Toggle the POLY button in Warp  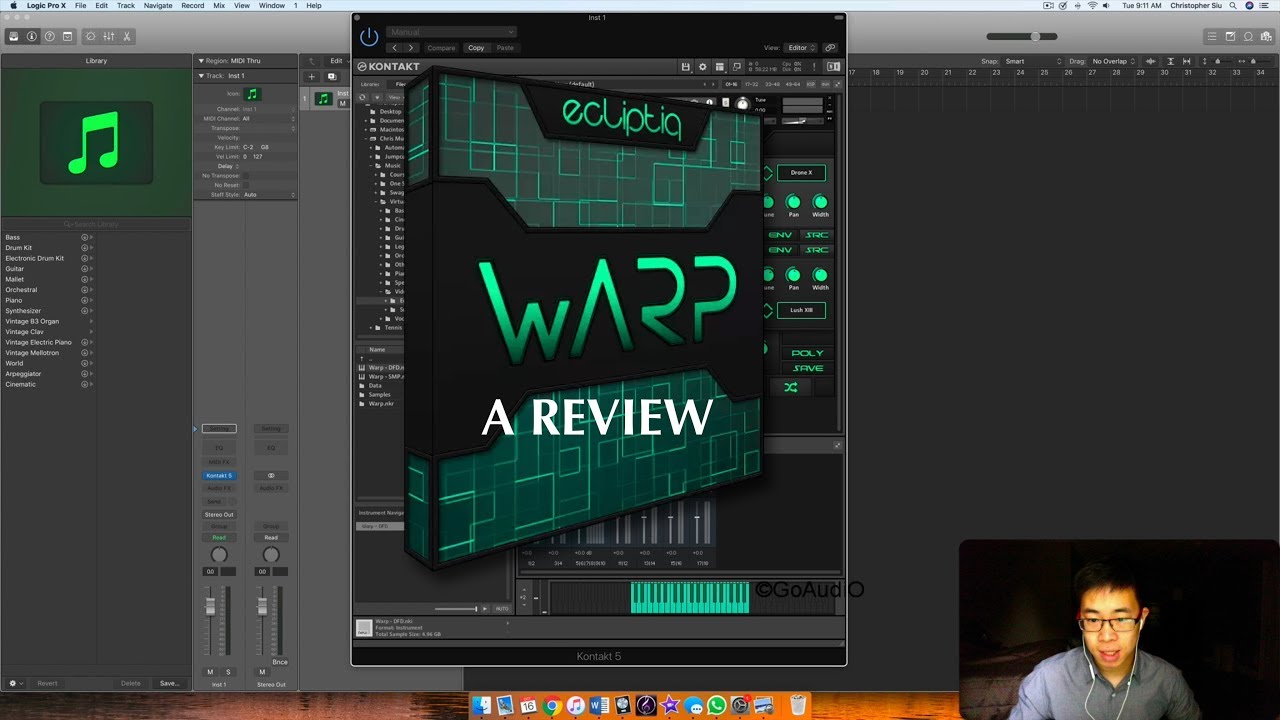click(x=807, y=353)
